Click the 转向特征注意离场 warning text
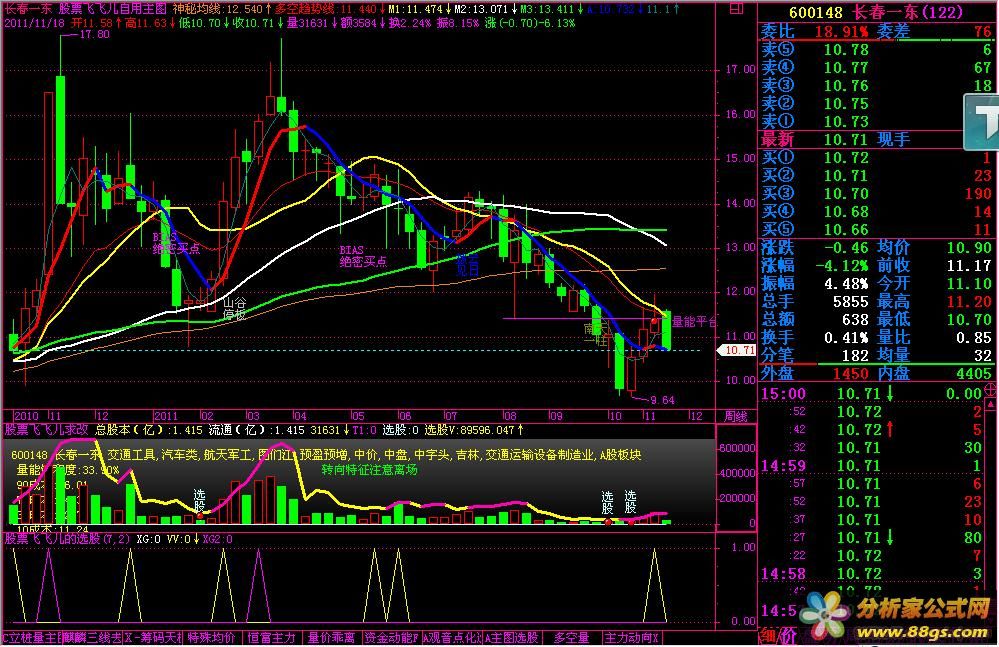 pyautogui.click(x=370, y=470)
